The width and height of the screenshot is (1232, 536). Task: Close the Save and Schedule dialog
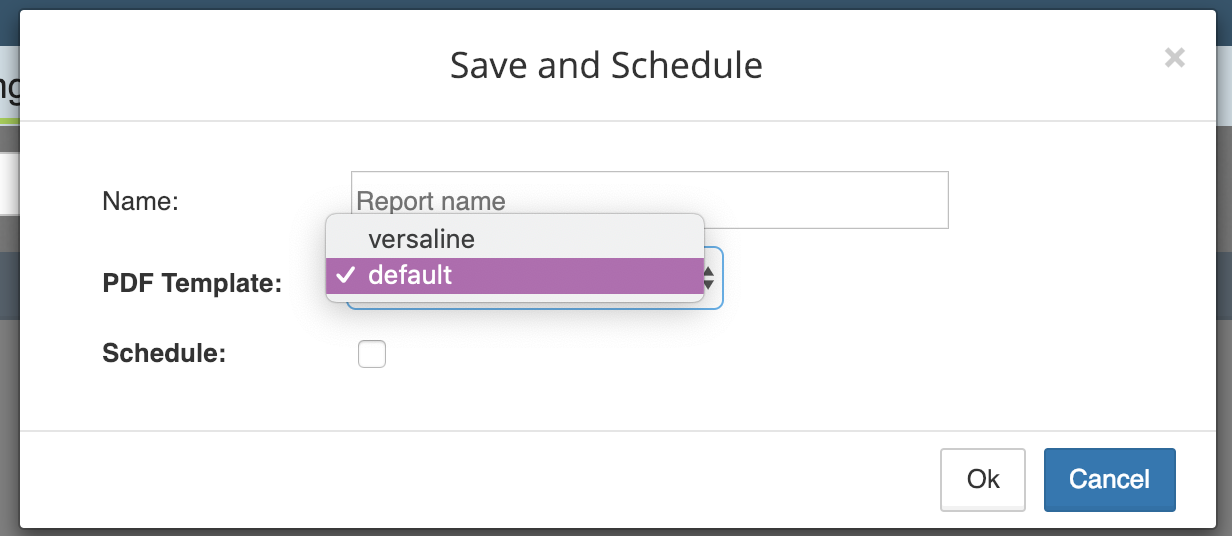point(1175,58)
